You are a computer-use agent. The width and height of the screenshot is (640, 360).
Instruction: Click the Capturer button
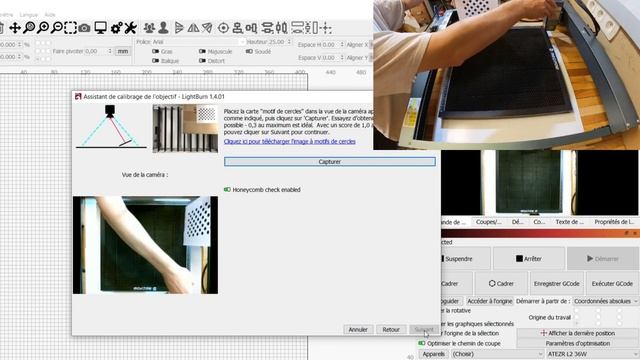(x=330, y=162)
